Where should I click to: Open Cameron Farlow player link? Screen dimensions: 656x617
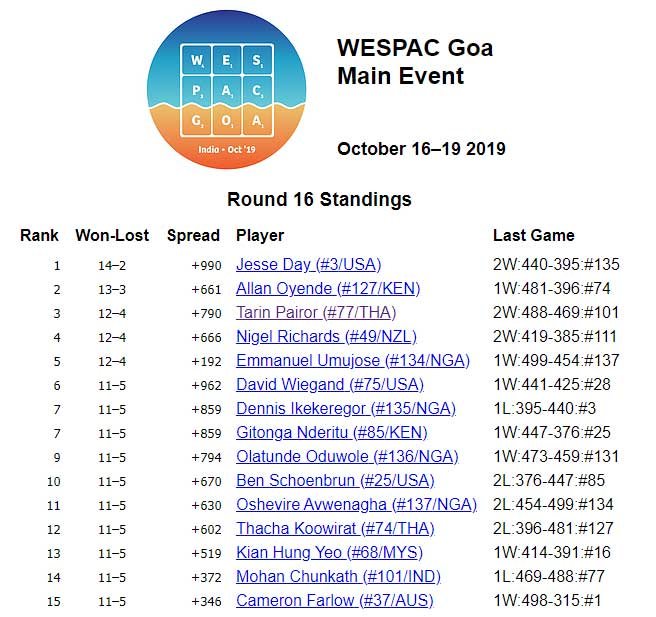(335, 601)
